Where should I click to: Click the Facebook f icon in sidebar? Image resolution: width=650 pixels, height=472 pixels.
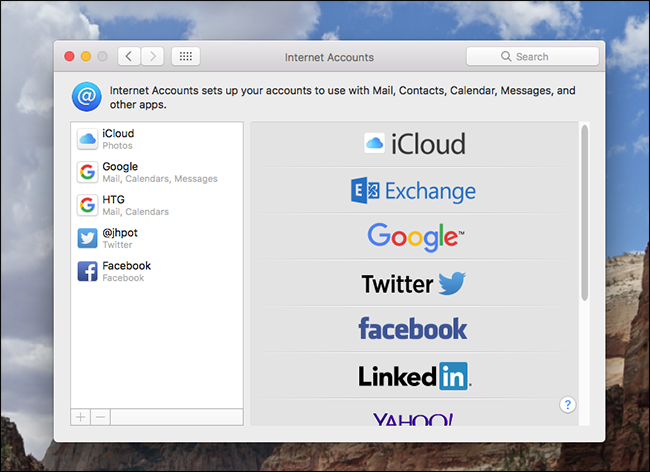click(87, 271)
